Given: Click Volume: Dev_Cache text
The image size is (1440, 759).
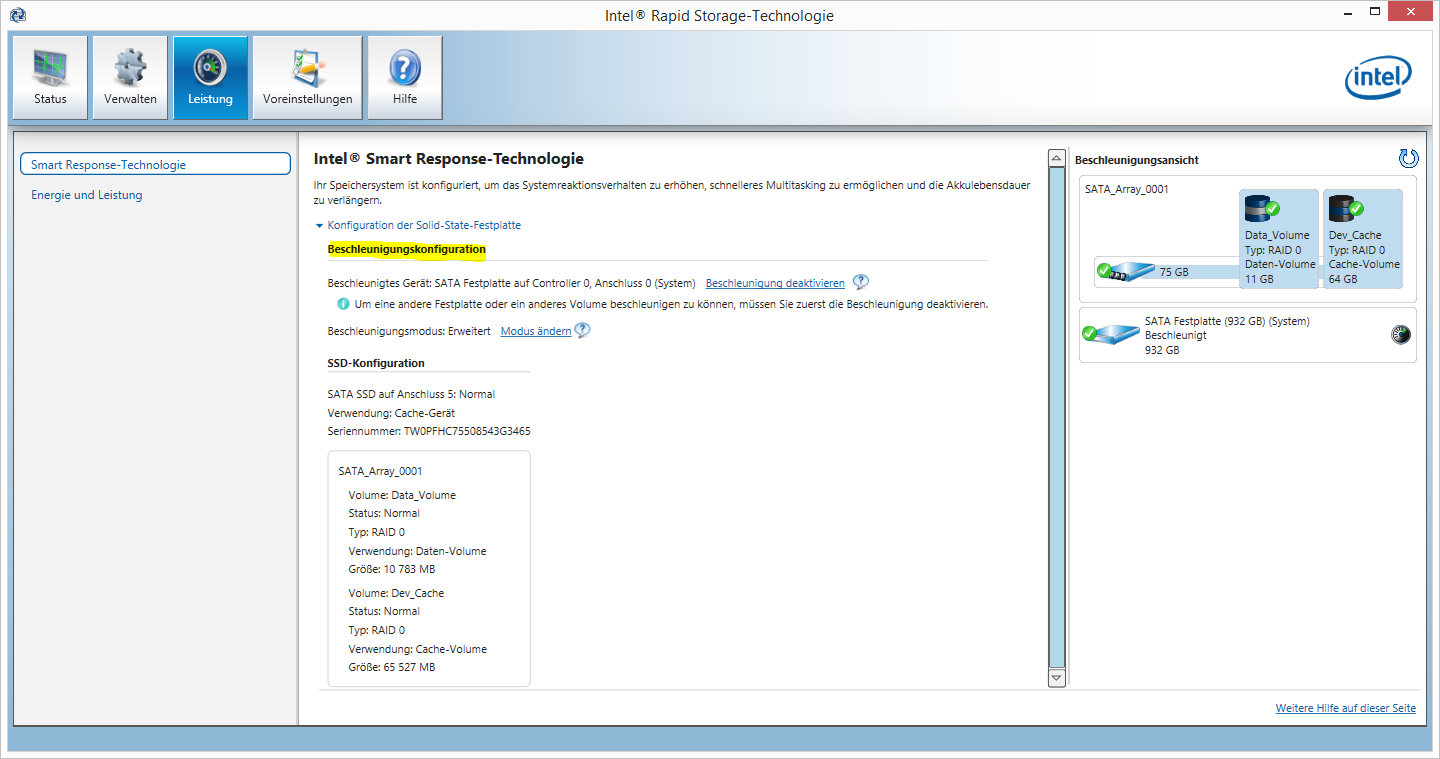Looking at the screenshot, I should tap(396, 593).
